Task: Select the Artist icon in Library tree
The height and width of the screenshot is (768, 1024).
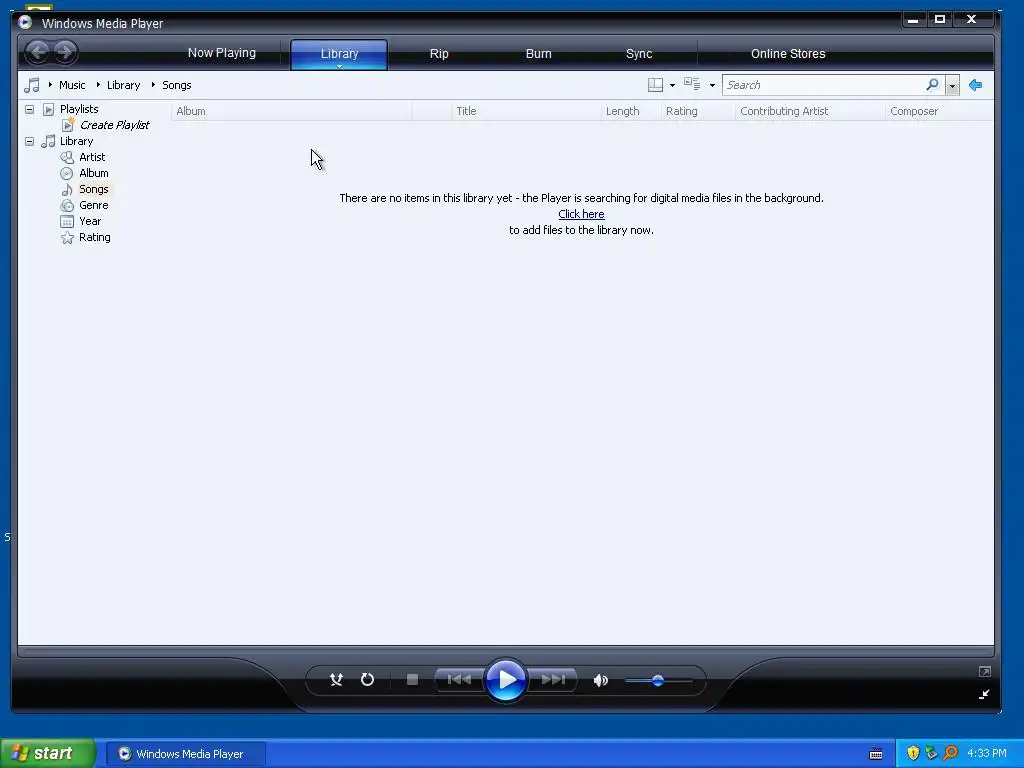Action: pos(67,157)
